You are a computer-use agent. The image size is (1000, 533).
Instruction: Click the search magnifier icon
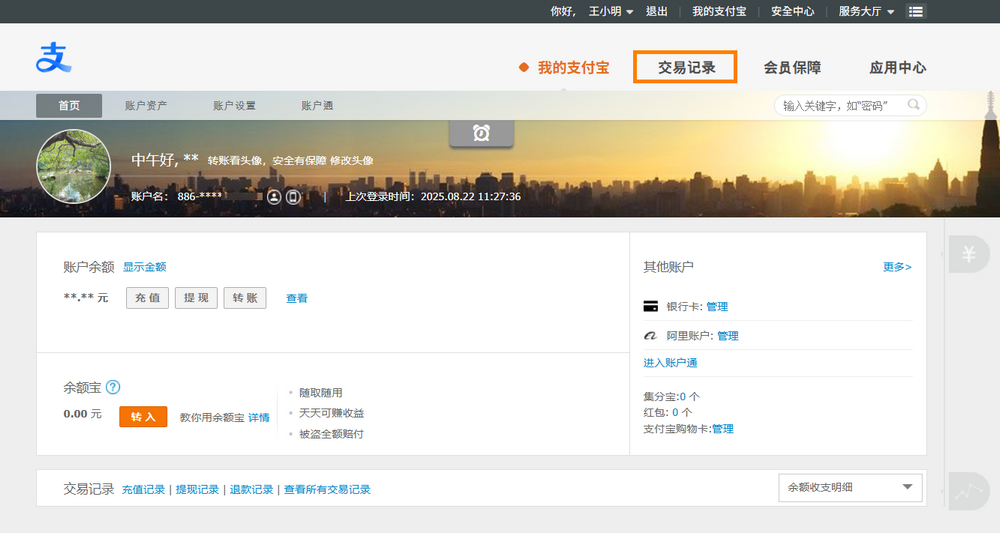click(913, 105)
